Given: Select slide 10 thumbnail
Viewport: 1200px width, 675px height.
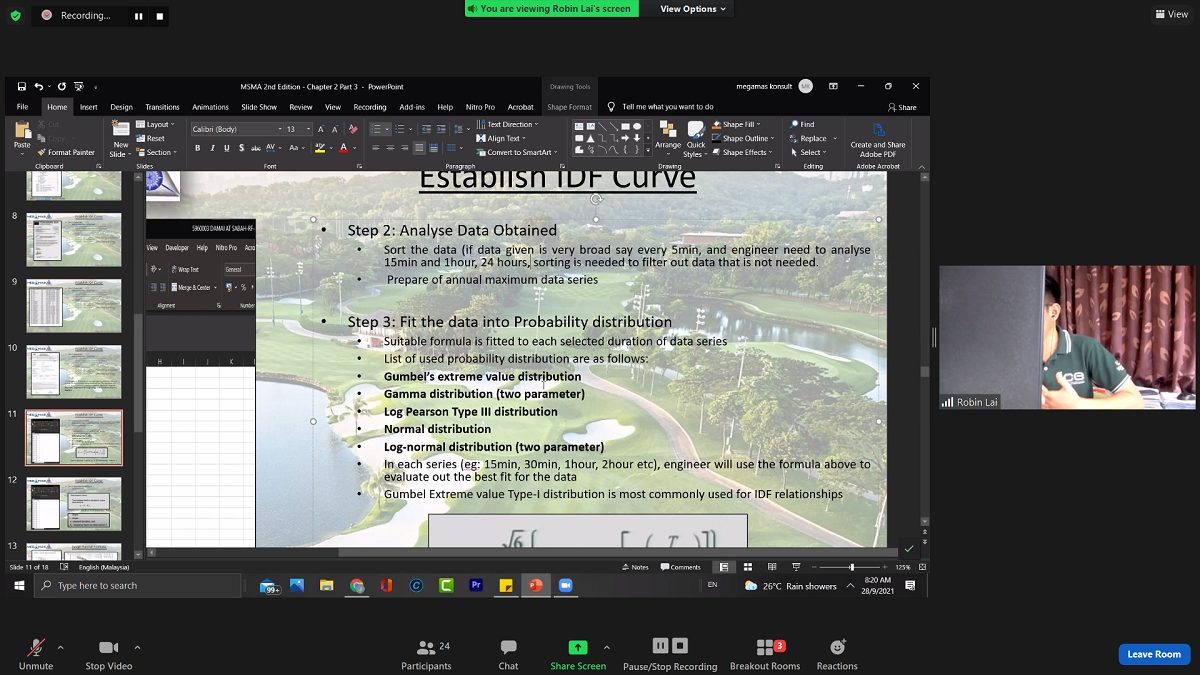Looking at the screenshot, I should (x=74, y=371).
